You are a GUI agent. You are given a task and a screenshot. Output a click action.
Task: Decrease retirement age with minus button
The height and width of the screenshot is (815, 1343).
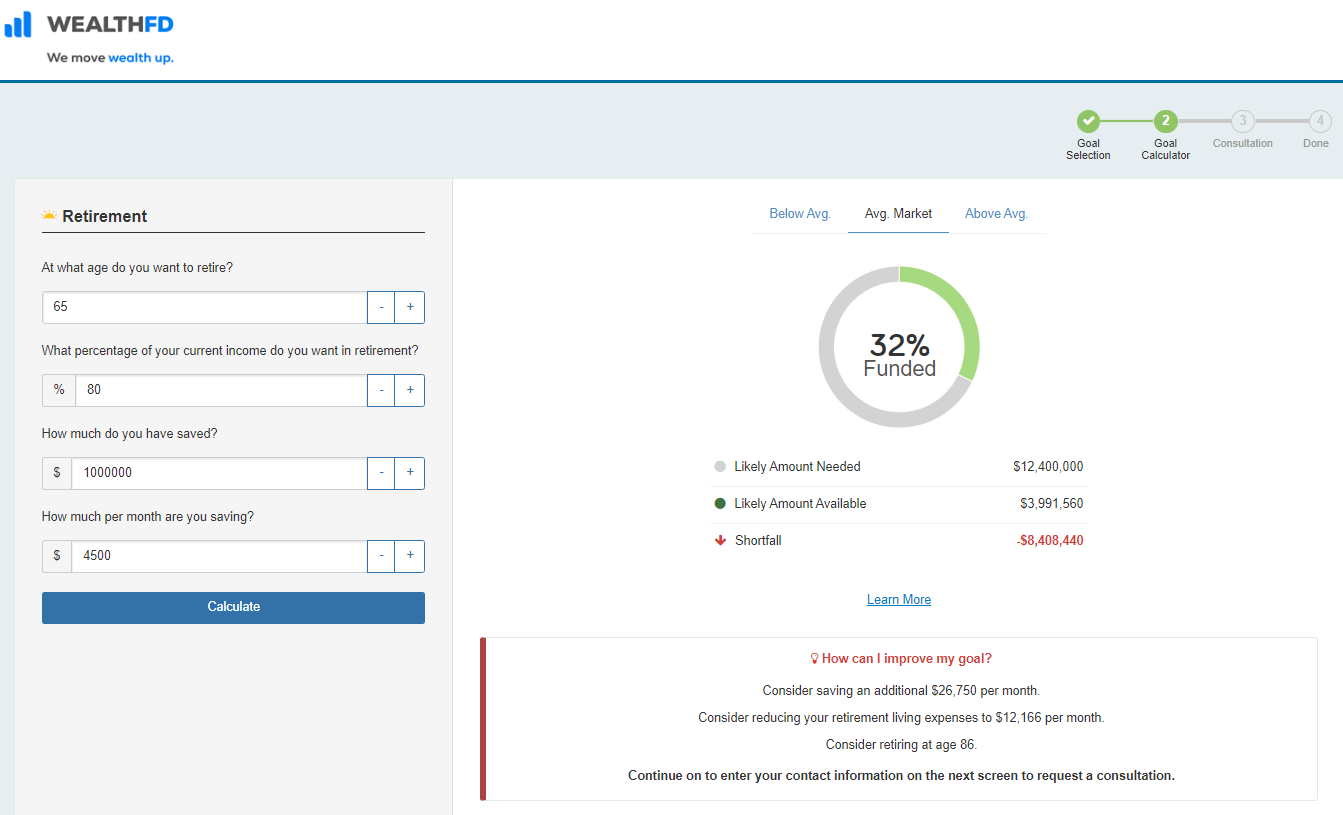pos(381,307)
